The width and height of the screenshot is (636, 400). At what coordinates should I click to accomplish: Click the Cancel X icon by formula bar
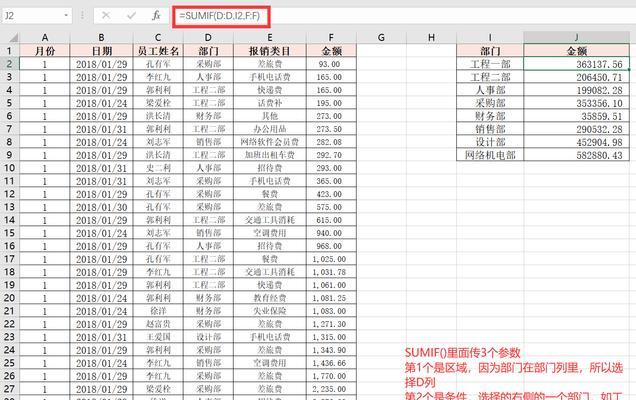coord(106,16)
